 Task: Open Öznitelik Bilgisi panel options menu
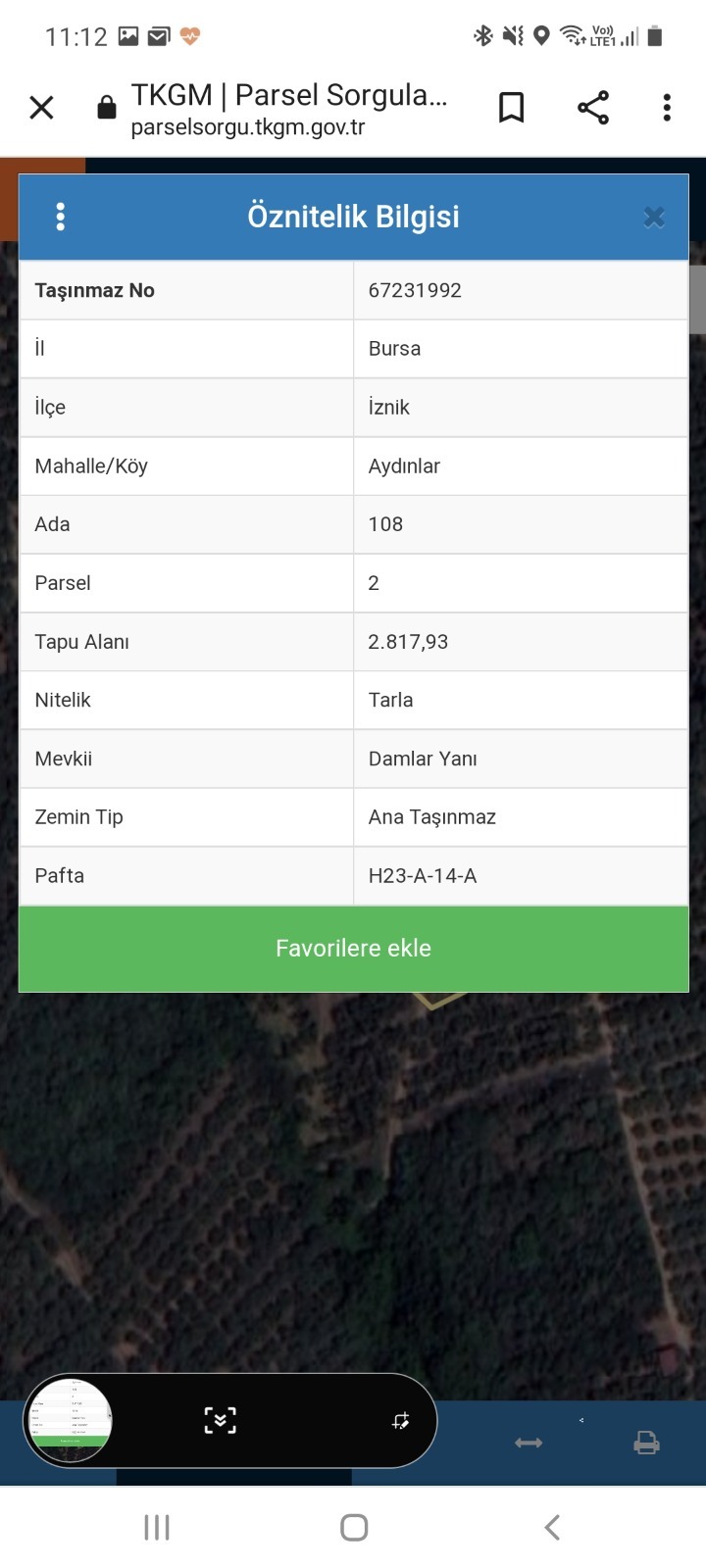tap(61, 217)
